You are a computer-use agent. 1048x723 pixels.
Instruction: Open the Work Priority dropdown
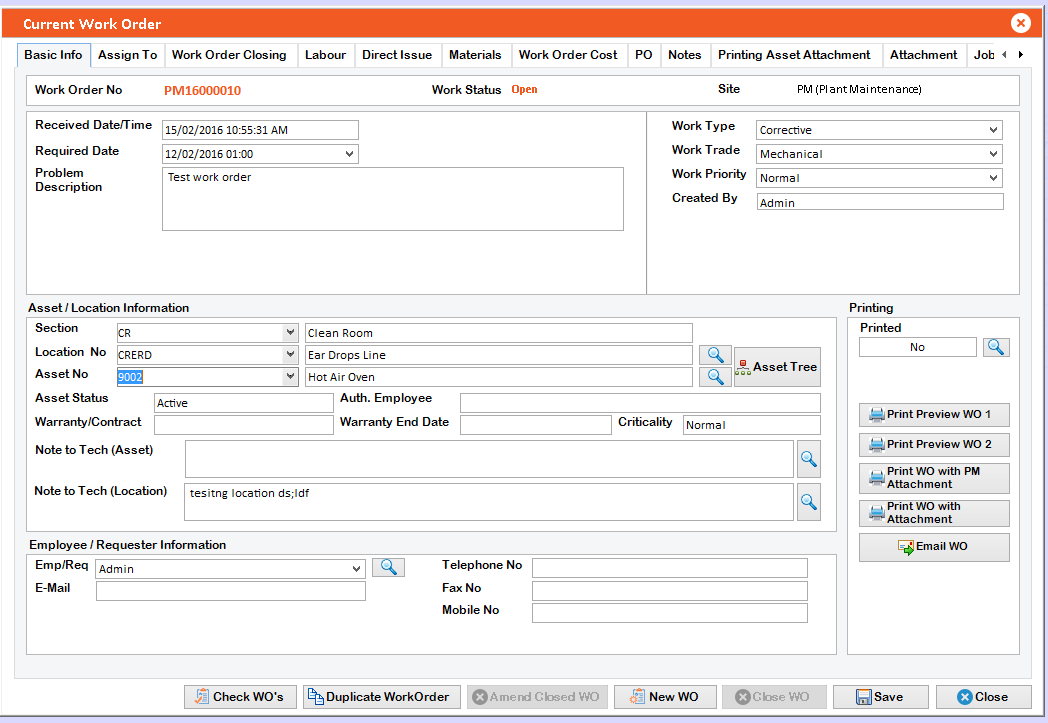click(992, 178)
